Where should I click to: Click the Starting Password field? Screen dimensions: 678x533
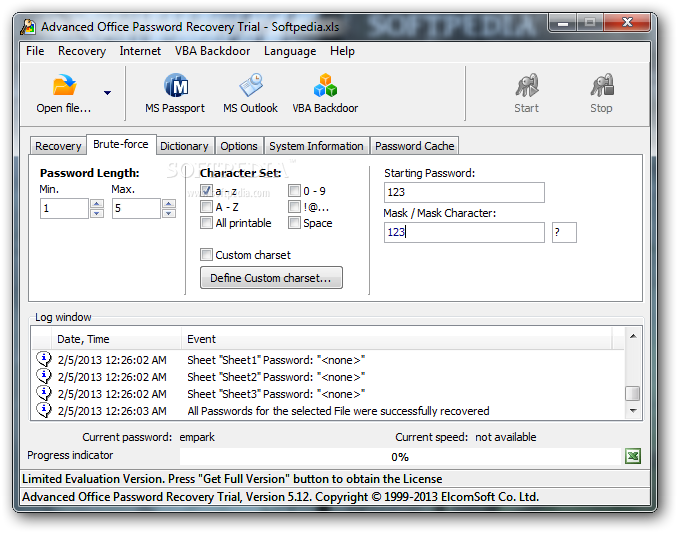(464, 192)
